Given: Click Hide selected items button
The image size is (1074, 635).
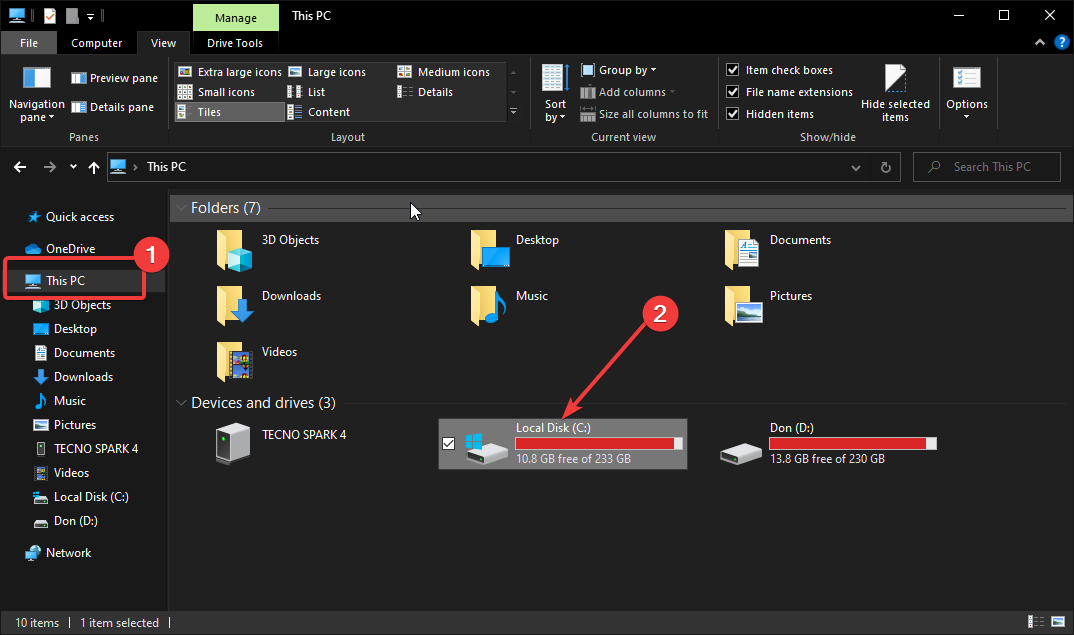Looking at the screenshot, I should tap(895, 94).
